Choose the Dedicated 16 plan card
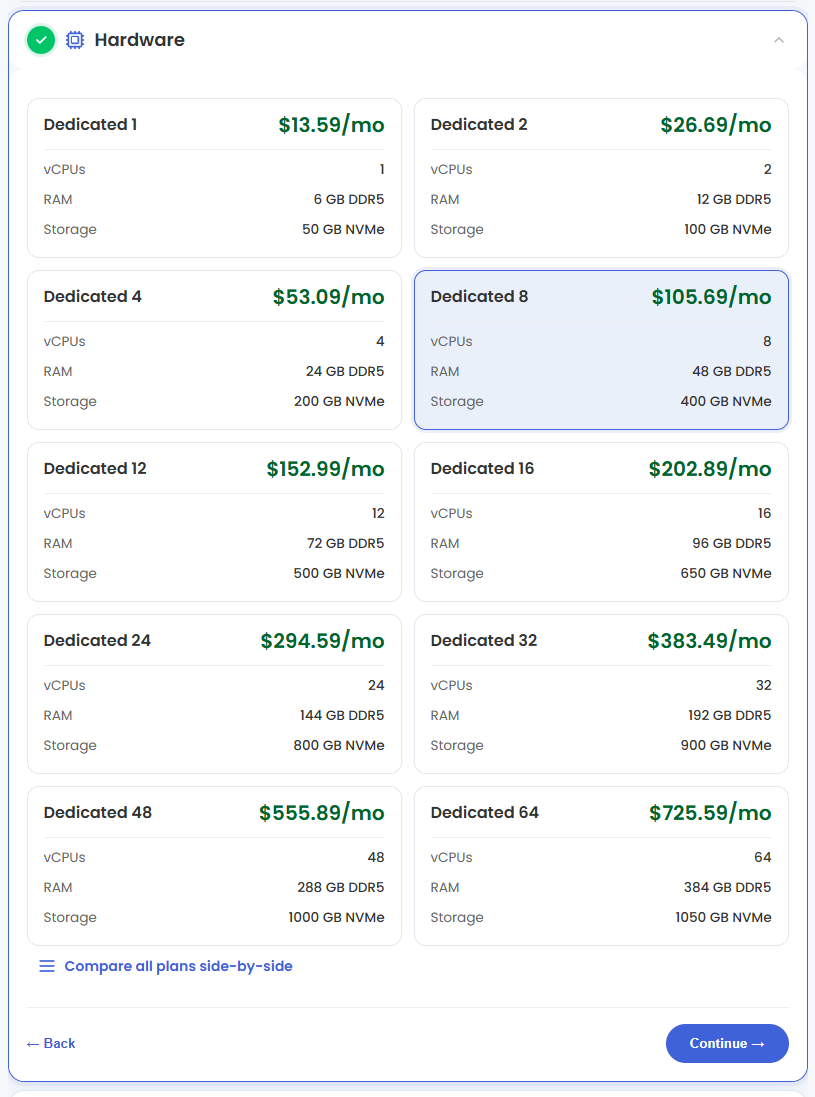 601,522
